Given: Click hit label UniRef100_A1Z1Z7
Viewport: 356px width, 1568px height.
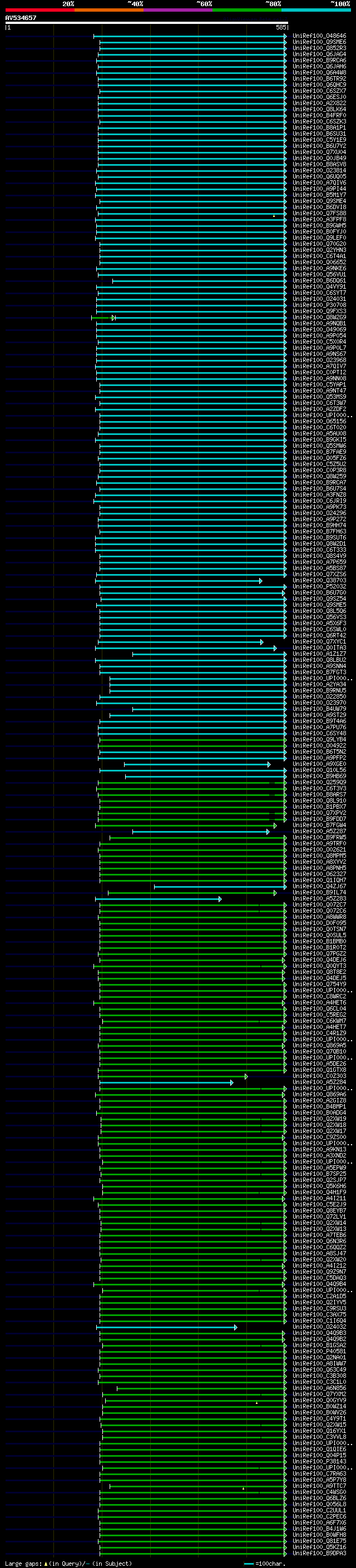Looking at the screenshot, I should pos(319,654).
